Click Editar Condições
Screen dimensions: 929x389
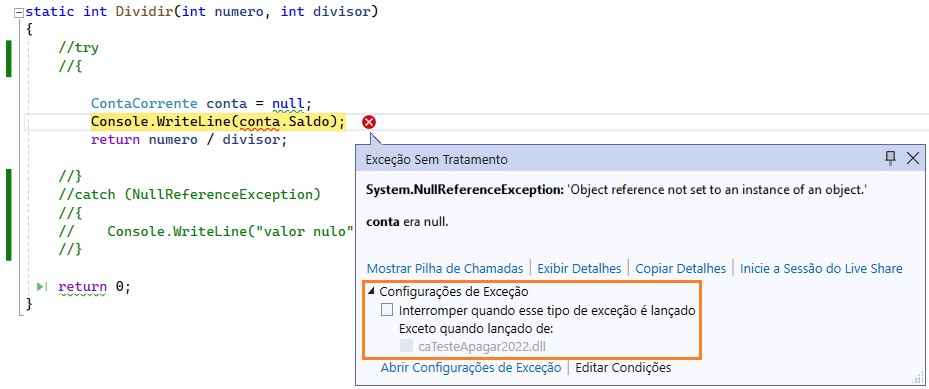623,367
